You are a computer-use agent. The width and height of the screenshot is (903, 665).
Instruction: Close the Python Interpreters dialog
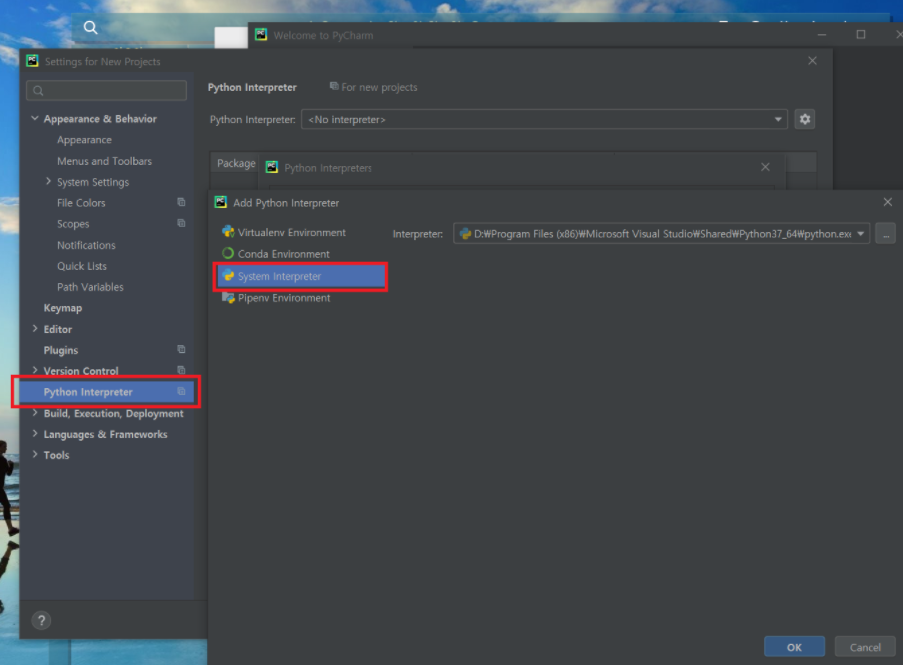click(x=765, y=167)
